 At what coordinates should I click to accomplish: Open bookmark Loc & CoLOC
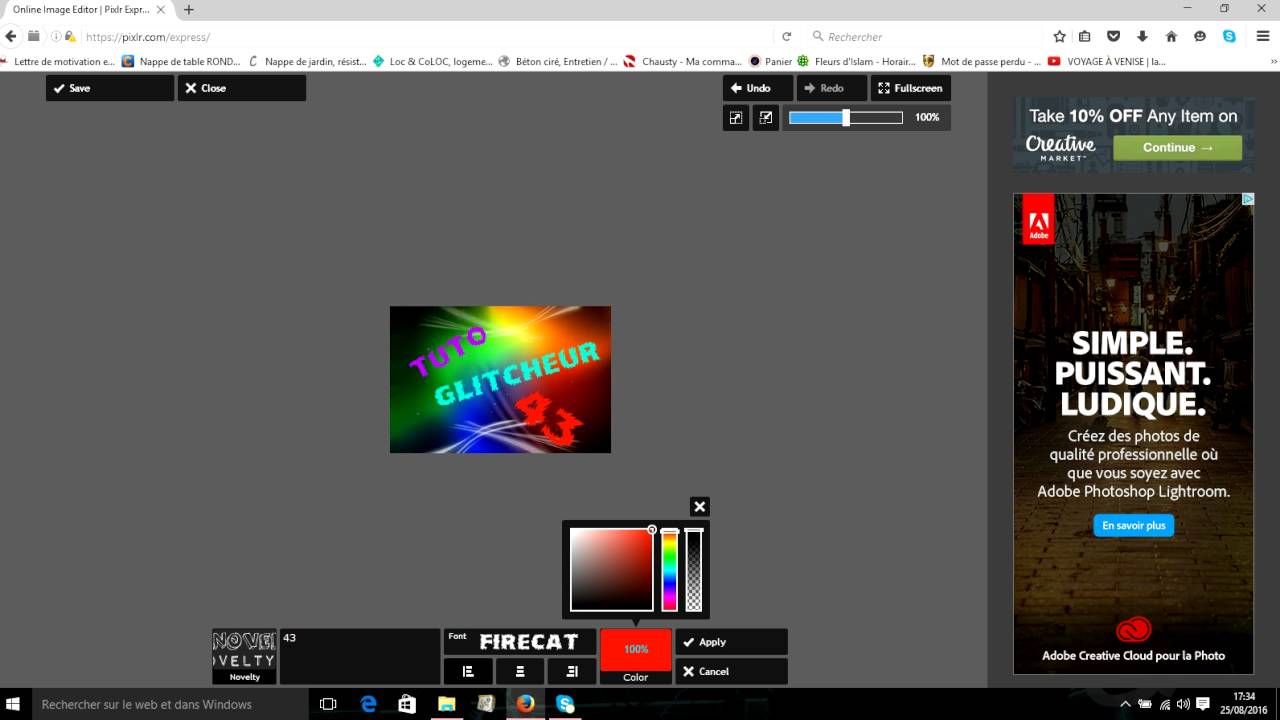(432, 61)
